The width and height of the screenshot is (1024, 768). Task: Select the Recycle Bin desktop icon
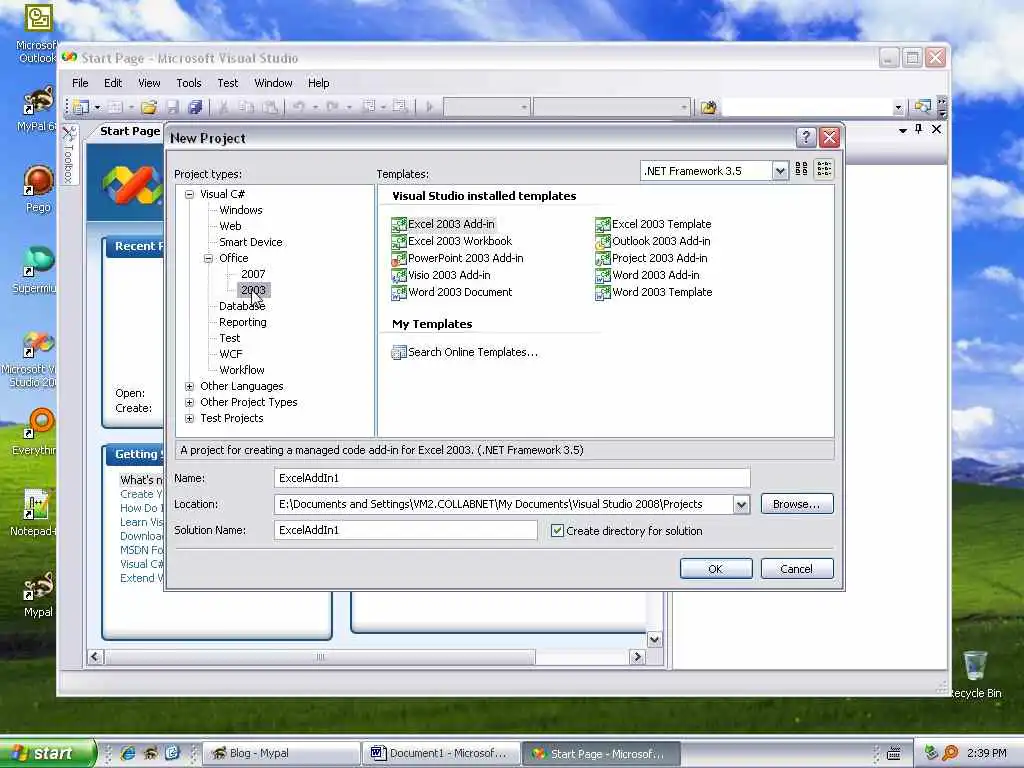976,674
